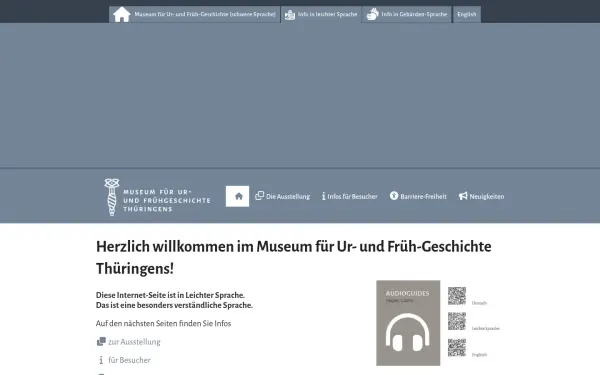Viewport: 600px width, 375px height.
Task: Click the Englisch label beside QR code
Action: pyautogui.click(x=479, y=355)
